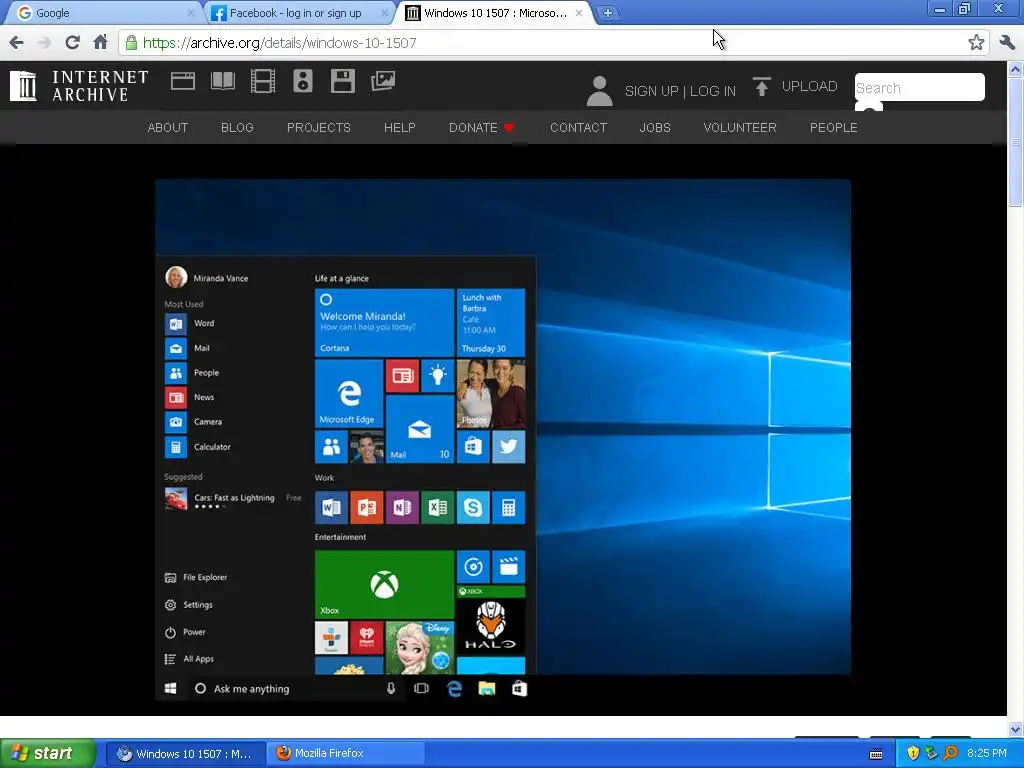The height and width of the screenshot is (768, 1024).
Task: Click the browser forward arrow
Action: (x=44, y=43)
